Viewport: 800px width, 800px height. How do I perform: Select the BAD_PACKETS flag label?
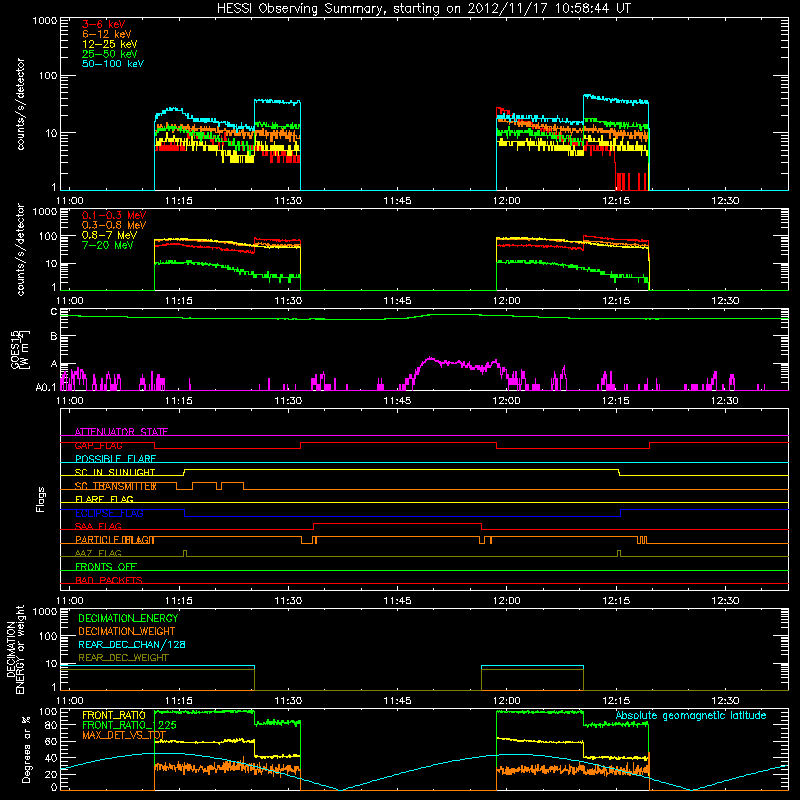pyautogui.click(x=109, y=581)
